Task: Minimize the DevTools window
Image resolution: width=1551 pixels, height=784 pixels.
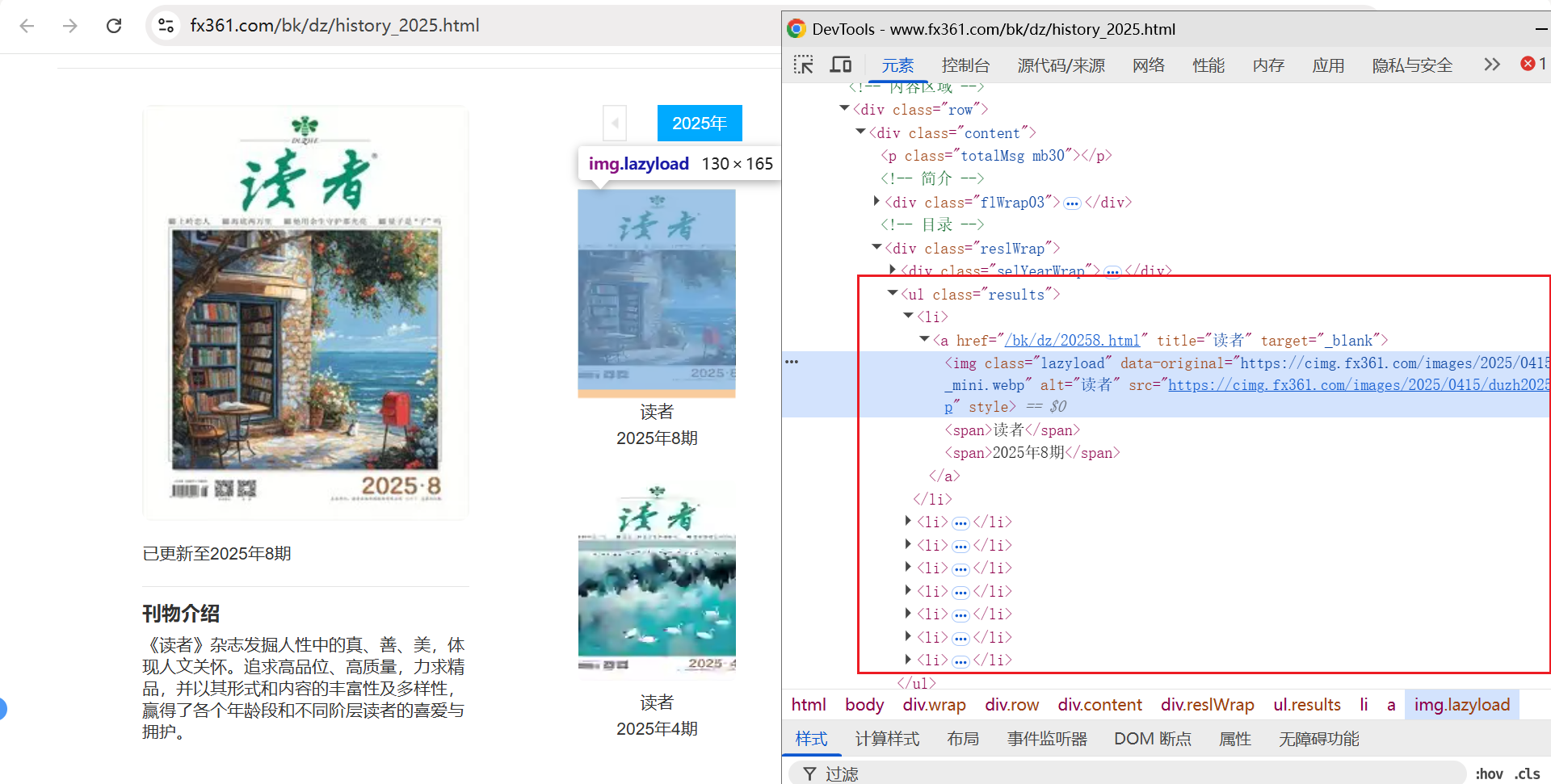Action: click(x=1541, y=29)
